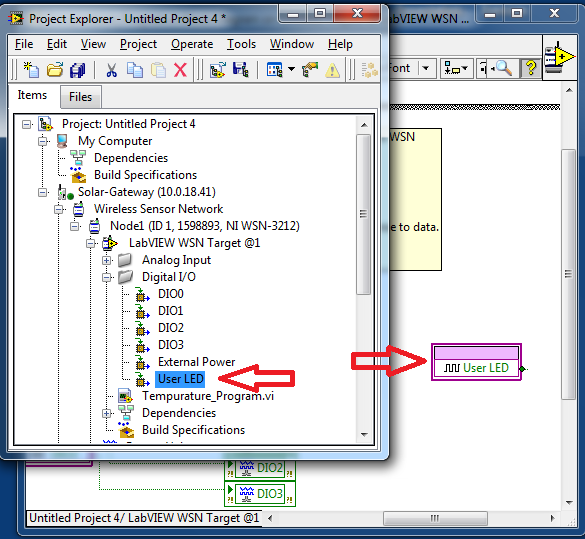Click the Tempurature_Program.vi file icon
585x539 pixels.
[x=125, y=396]
